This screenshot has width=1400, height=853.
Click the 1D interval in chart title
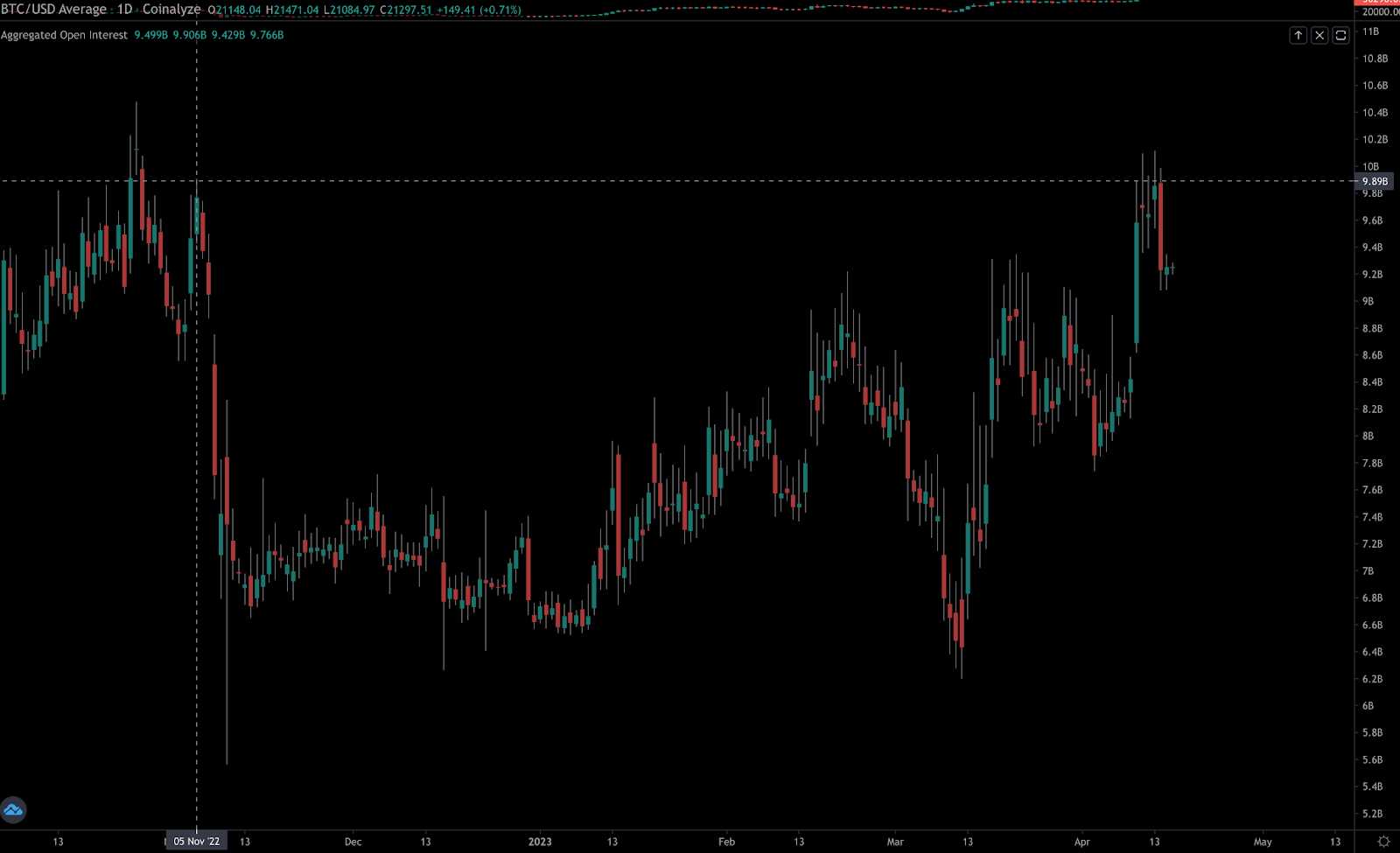pyautogui.click(x=125, y=10)
